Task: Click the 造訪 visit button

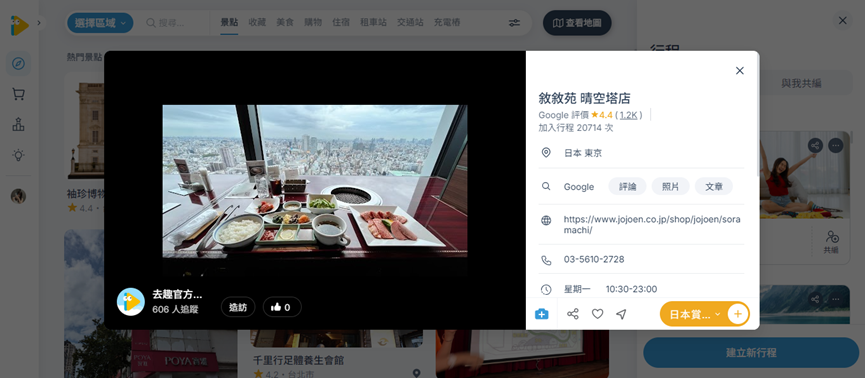Action: point(238,307)
